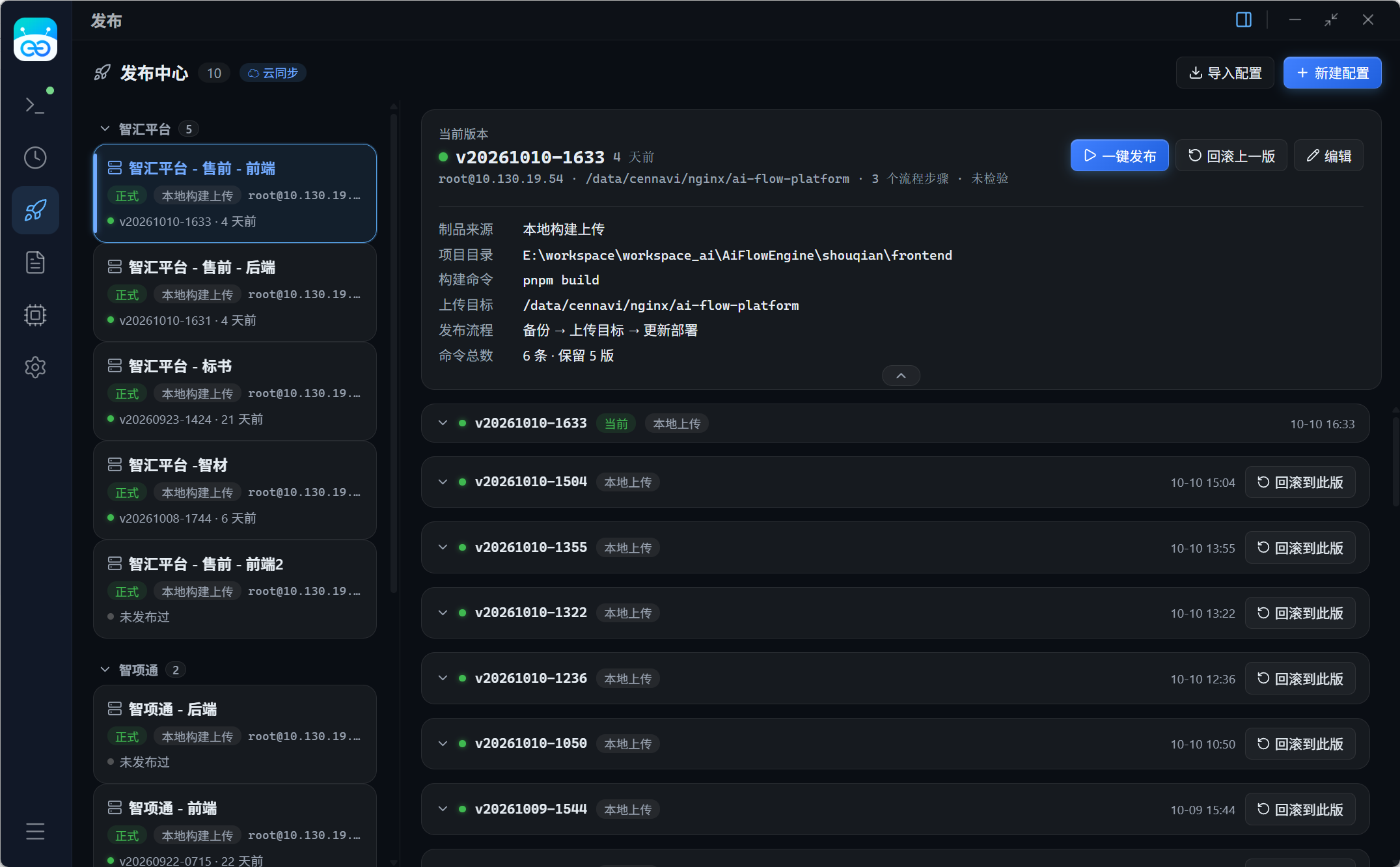Click the 新建配置 new config button

coord(1332,73)
